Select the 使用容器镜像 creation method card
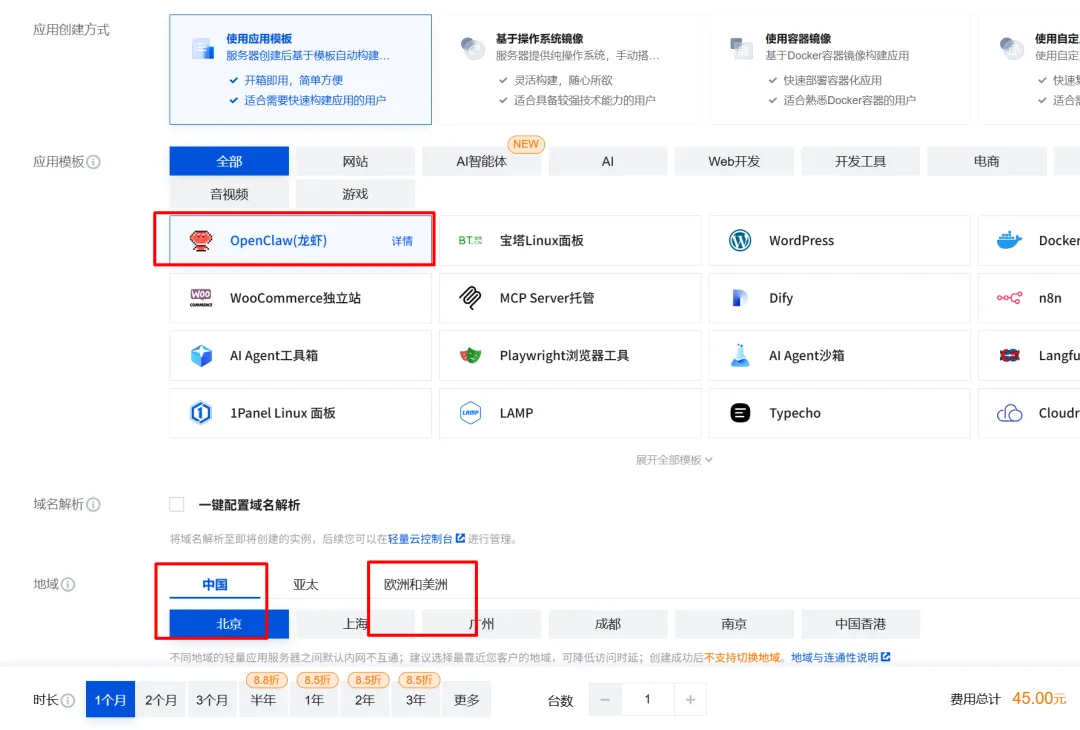 tap(839, 70)
